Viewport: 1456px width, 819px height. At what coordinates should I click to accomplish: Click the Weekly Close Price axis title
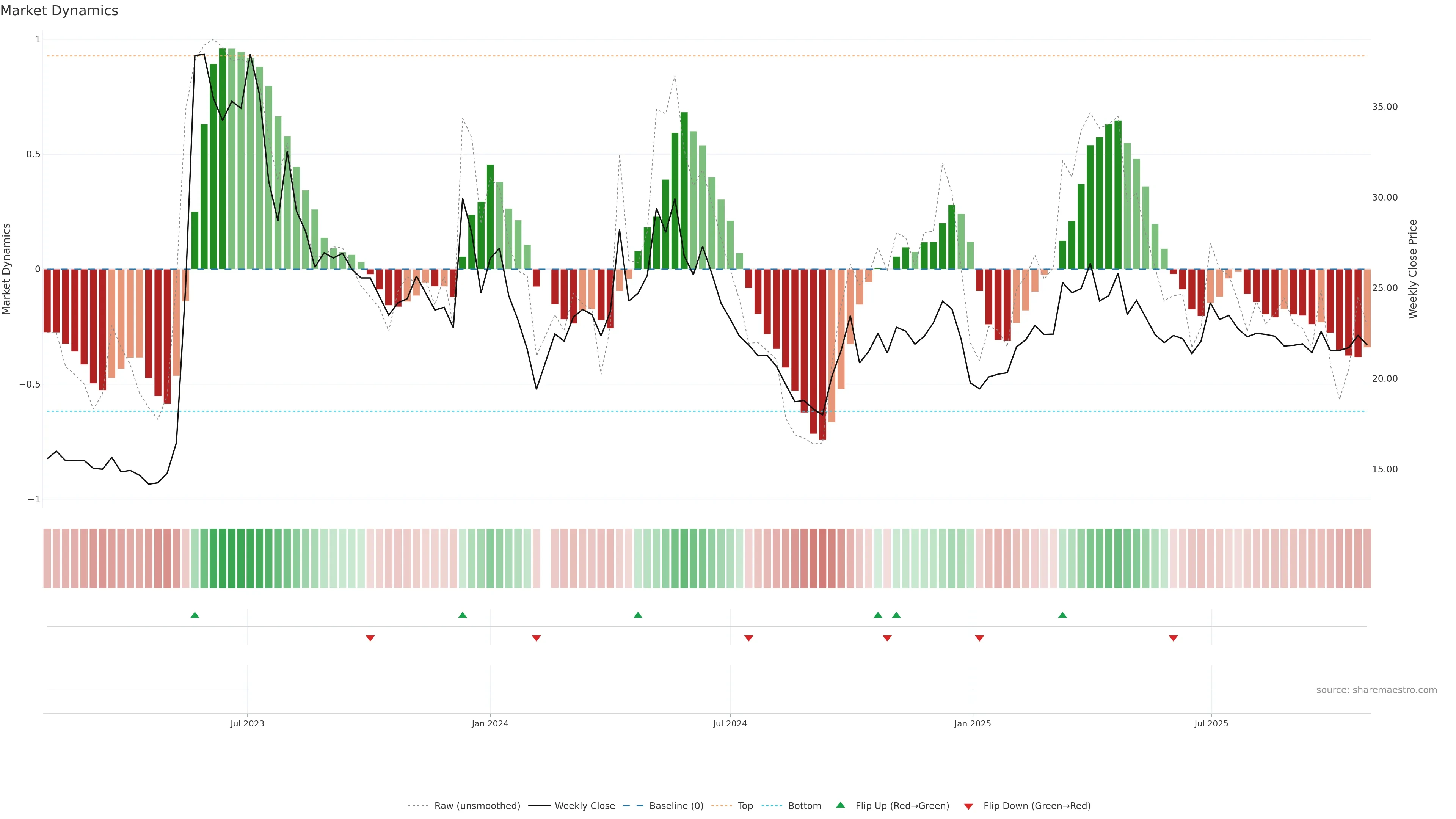click(x=1413, y=269)
